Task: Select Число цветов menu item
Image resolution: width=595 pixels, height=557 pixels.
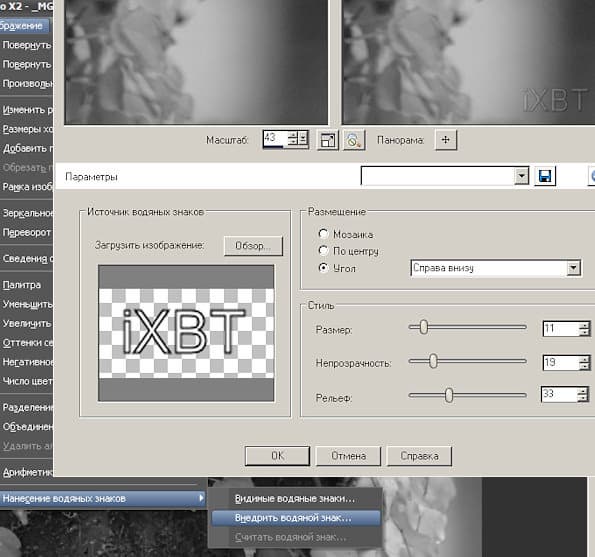Action: [x=27, y=381]
